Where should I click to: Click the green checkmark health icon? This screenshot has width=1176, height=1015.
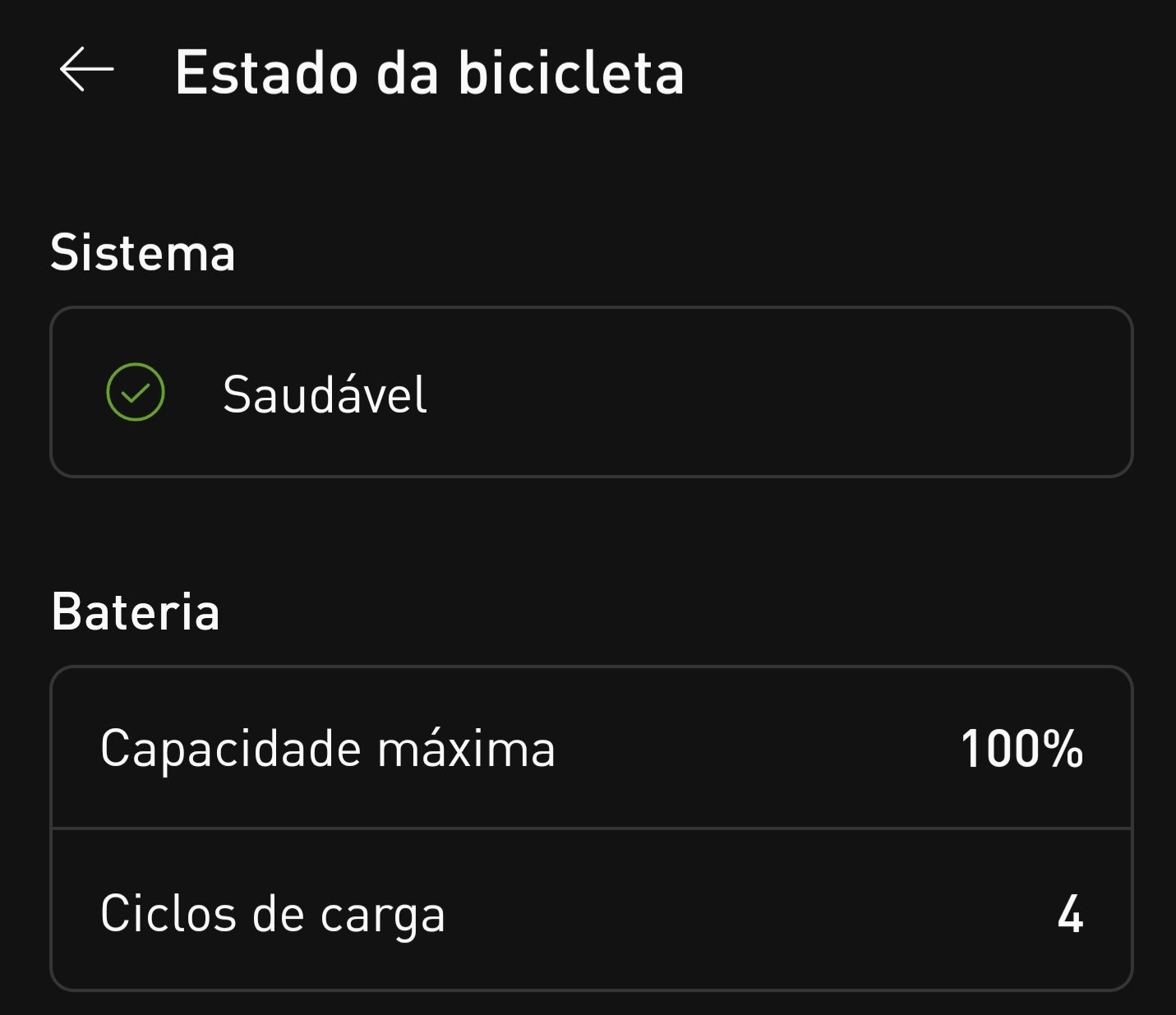tap(136, 392)
